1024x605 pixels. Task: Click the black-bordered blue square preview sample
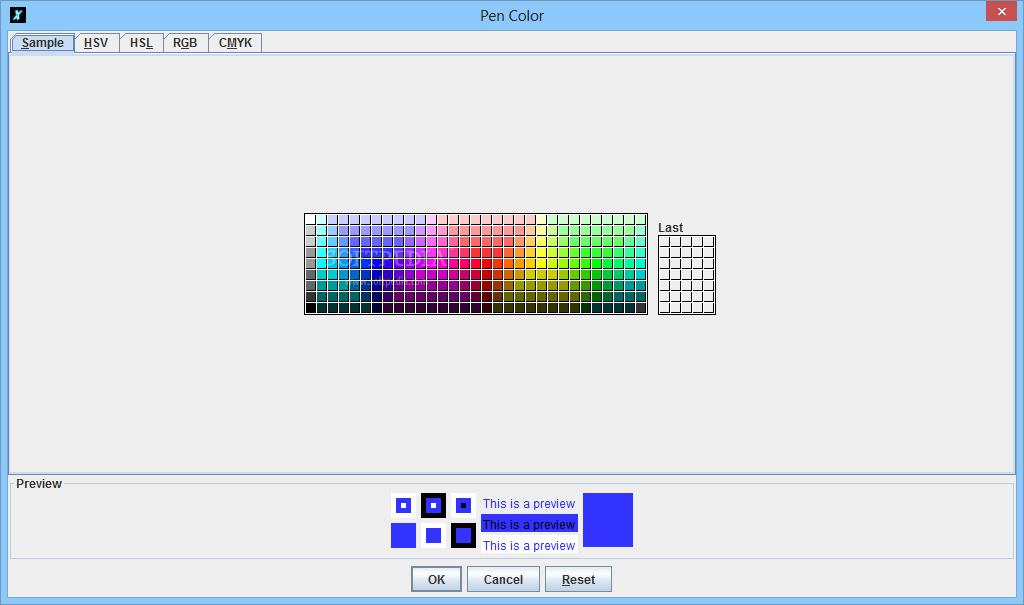[x=463, y=536]
